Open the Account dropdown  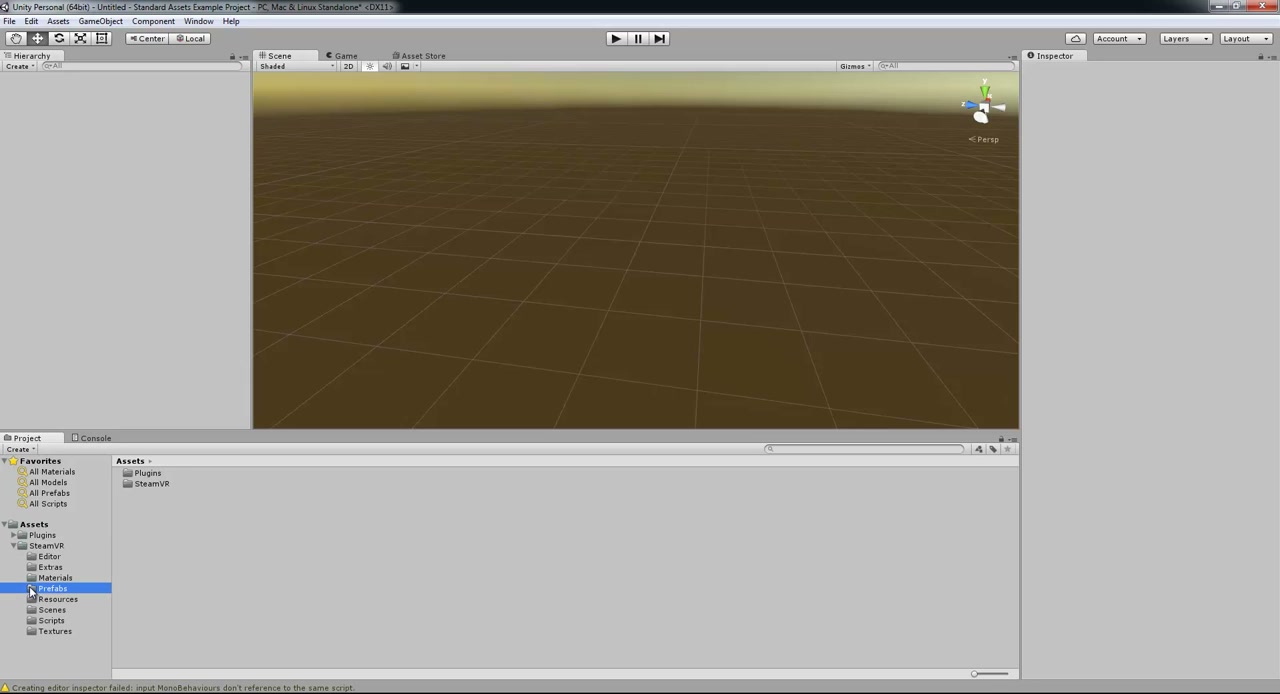tap(1118, 38)
